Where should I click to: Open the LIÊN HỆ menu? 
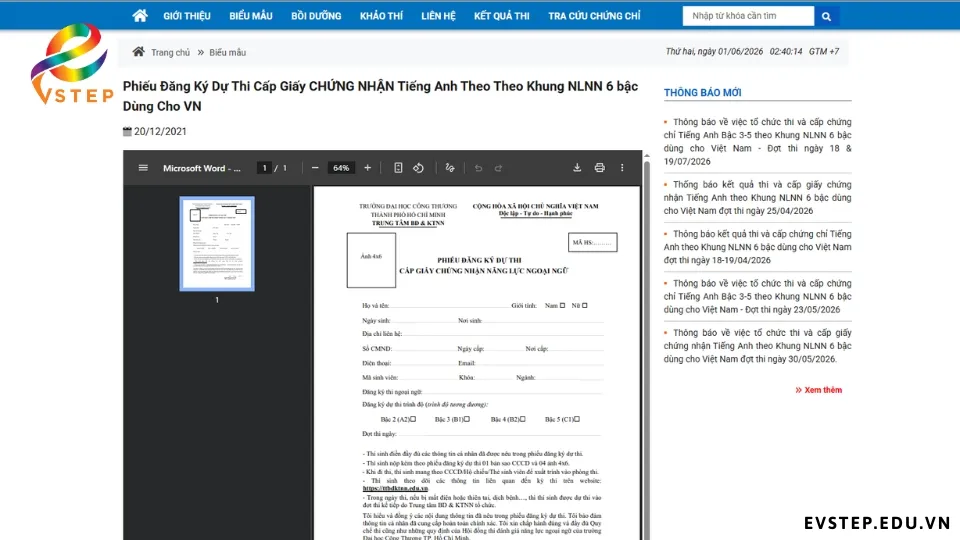click(438, 16)
